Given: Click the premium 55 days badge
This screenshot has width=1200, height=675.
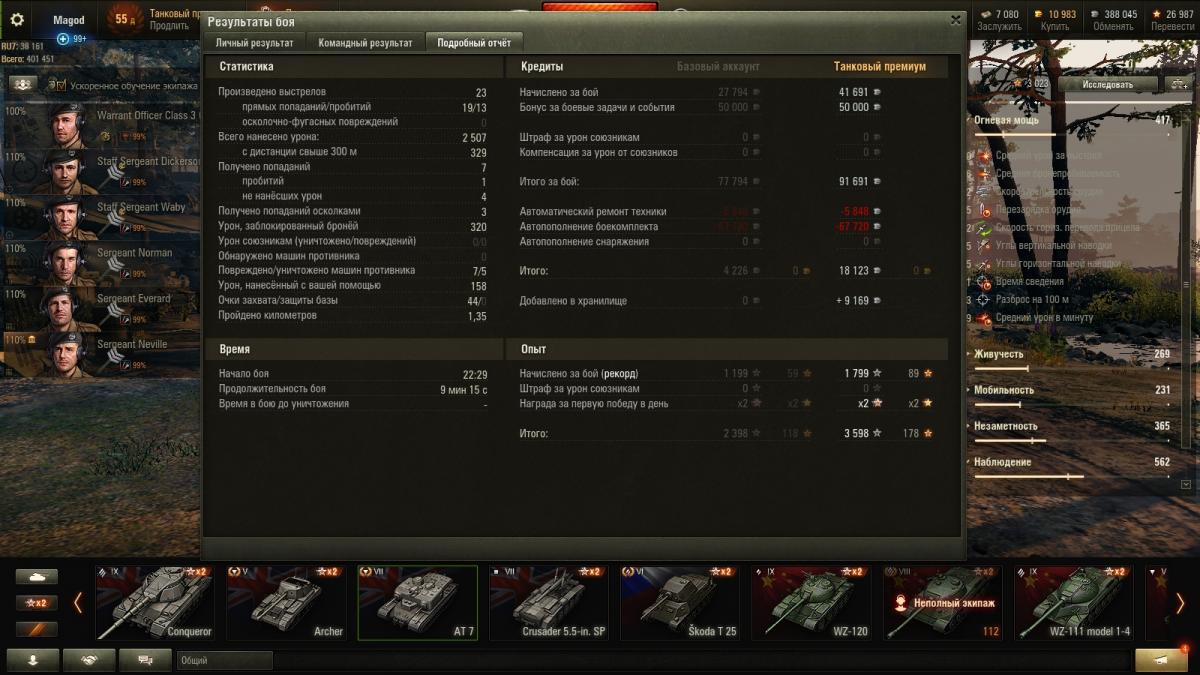Looking at the screenshot, I should (125, 19).
